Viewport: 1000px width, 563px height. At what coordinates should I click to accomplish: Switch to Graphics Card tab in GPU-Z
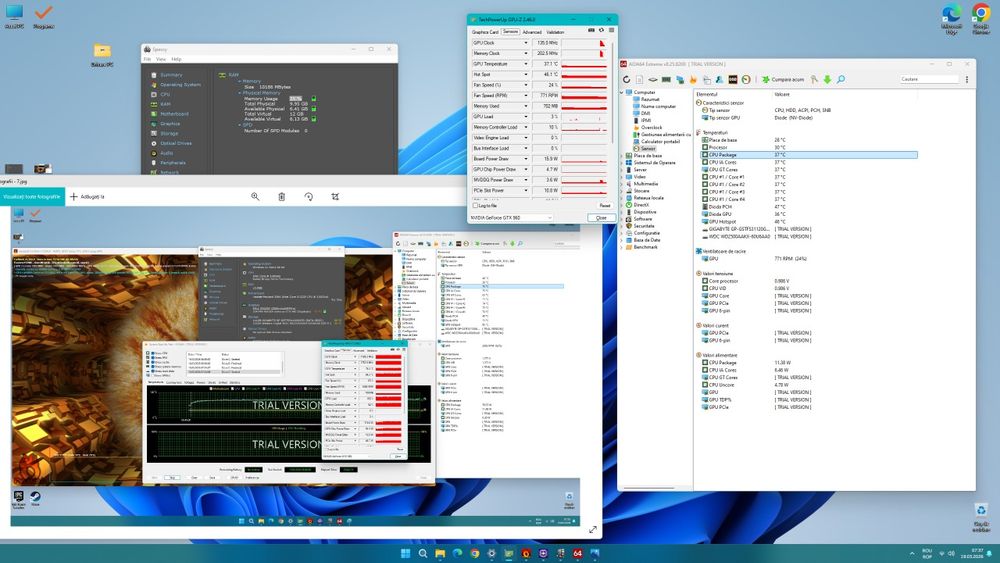[485, 31]
